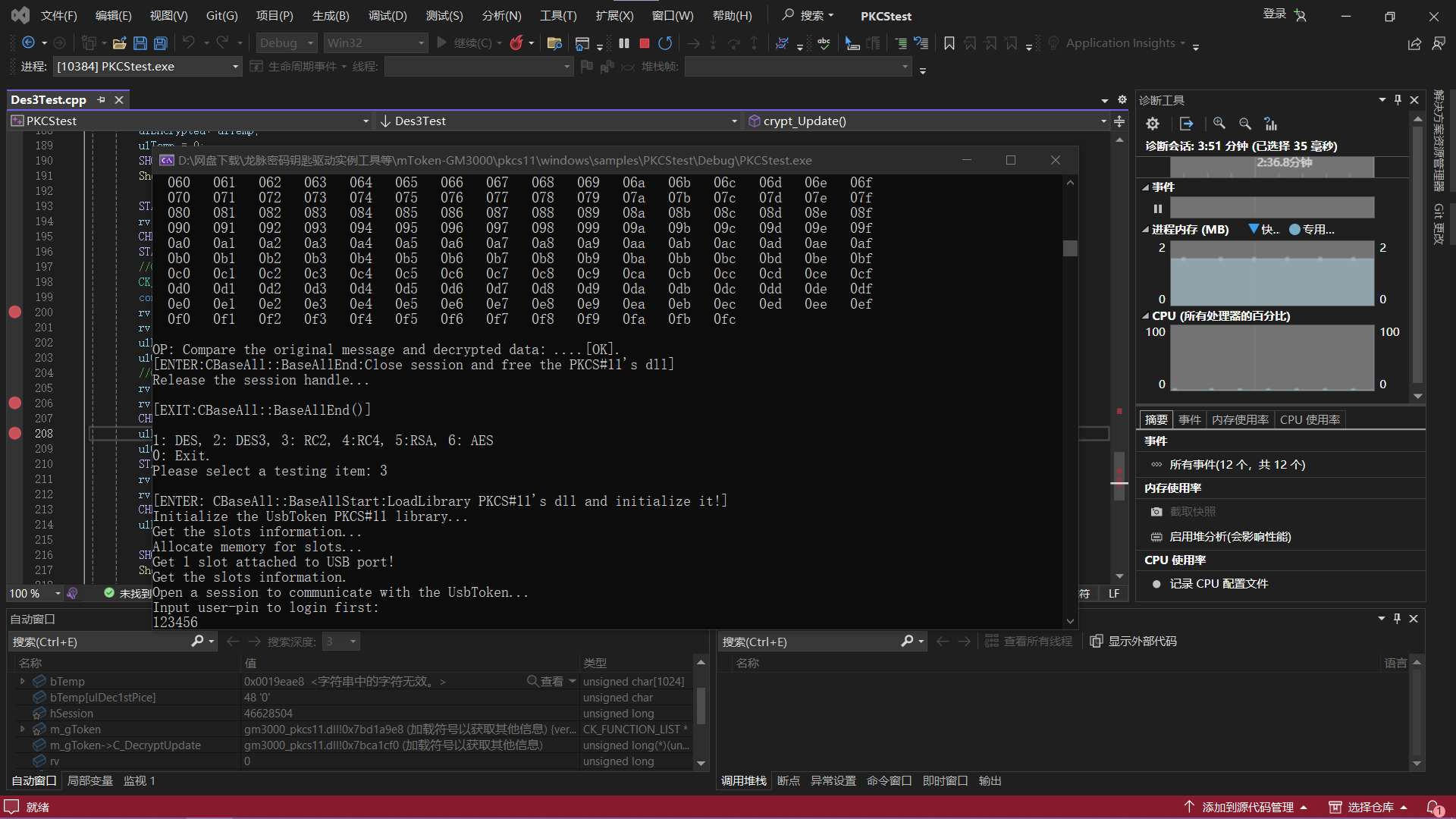Pin the Des3Test.cpp tab
The height and width of the screenshot is (819, 1456).
click(102, 100)
